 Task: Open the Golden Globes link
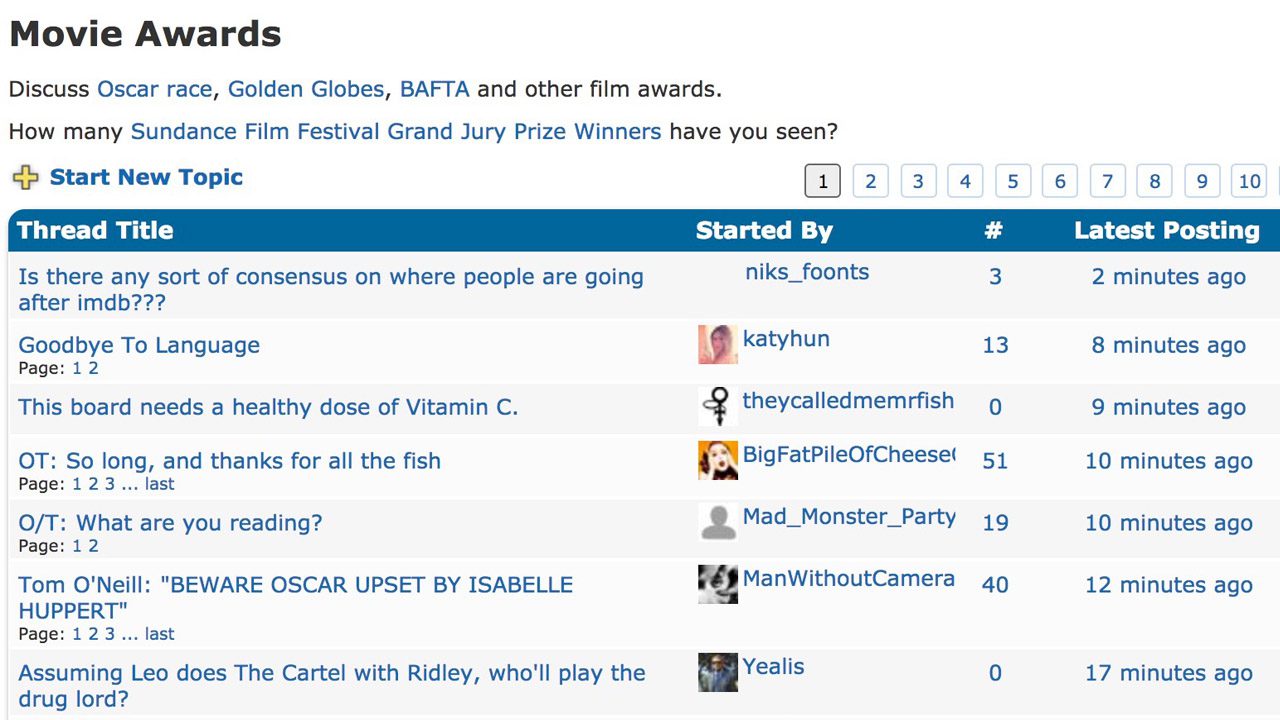(x=305, y=89)
